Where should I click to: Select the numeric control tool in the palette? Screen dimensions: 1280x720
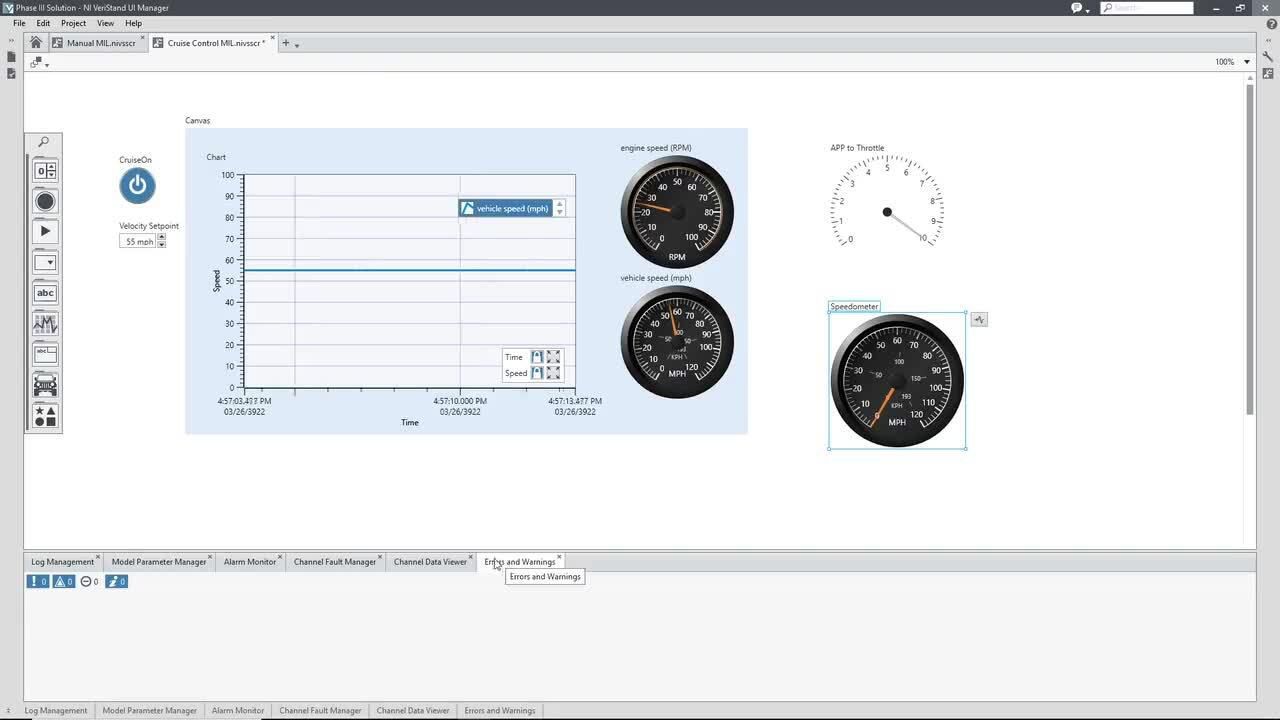click(45, 170)
